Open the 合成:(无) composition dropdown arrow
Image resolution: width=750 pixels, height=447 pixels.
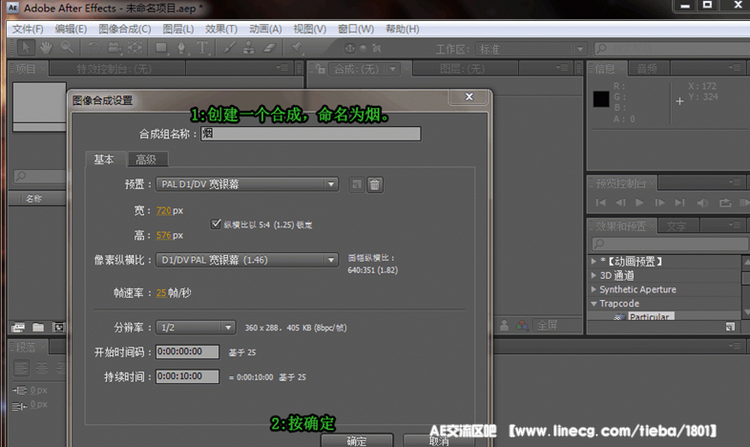coord(393,69)
